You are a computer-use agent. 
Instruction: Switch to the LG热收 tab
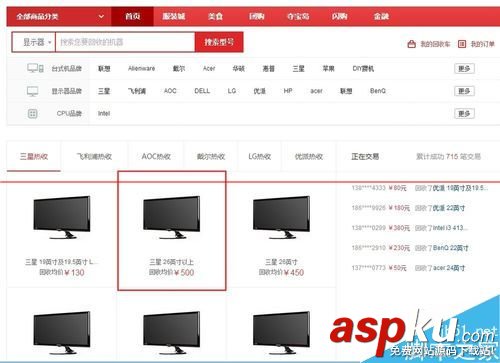point(260,156)
